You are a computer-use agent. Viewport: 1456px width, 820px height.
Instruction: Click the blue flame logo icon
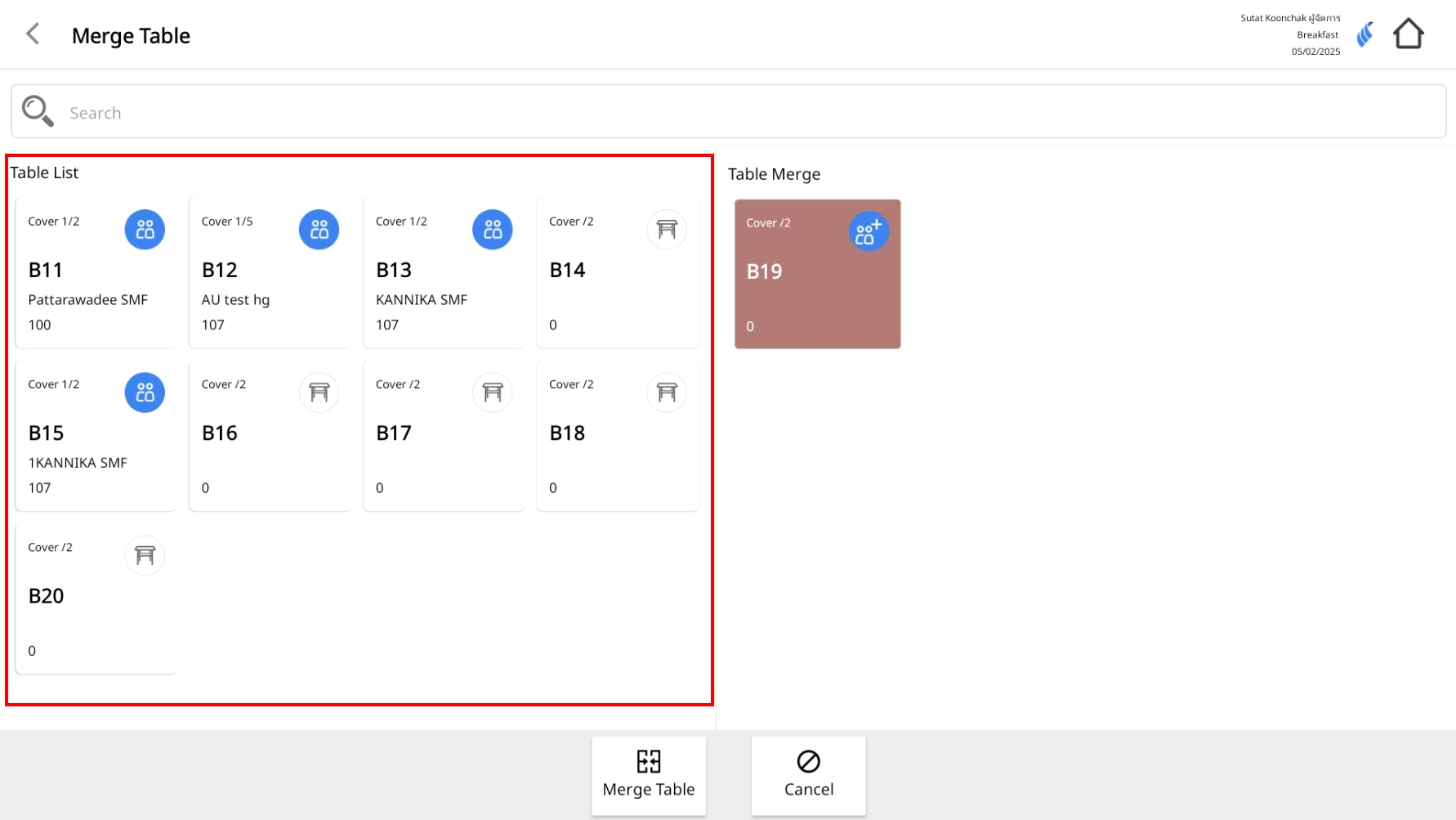point(1364,34)
